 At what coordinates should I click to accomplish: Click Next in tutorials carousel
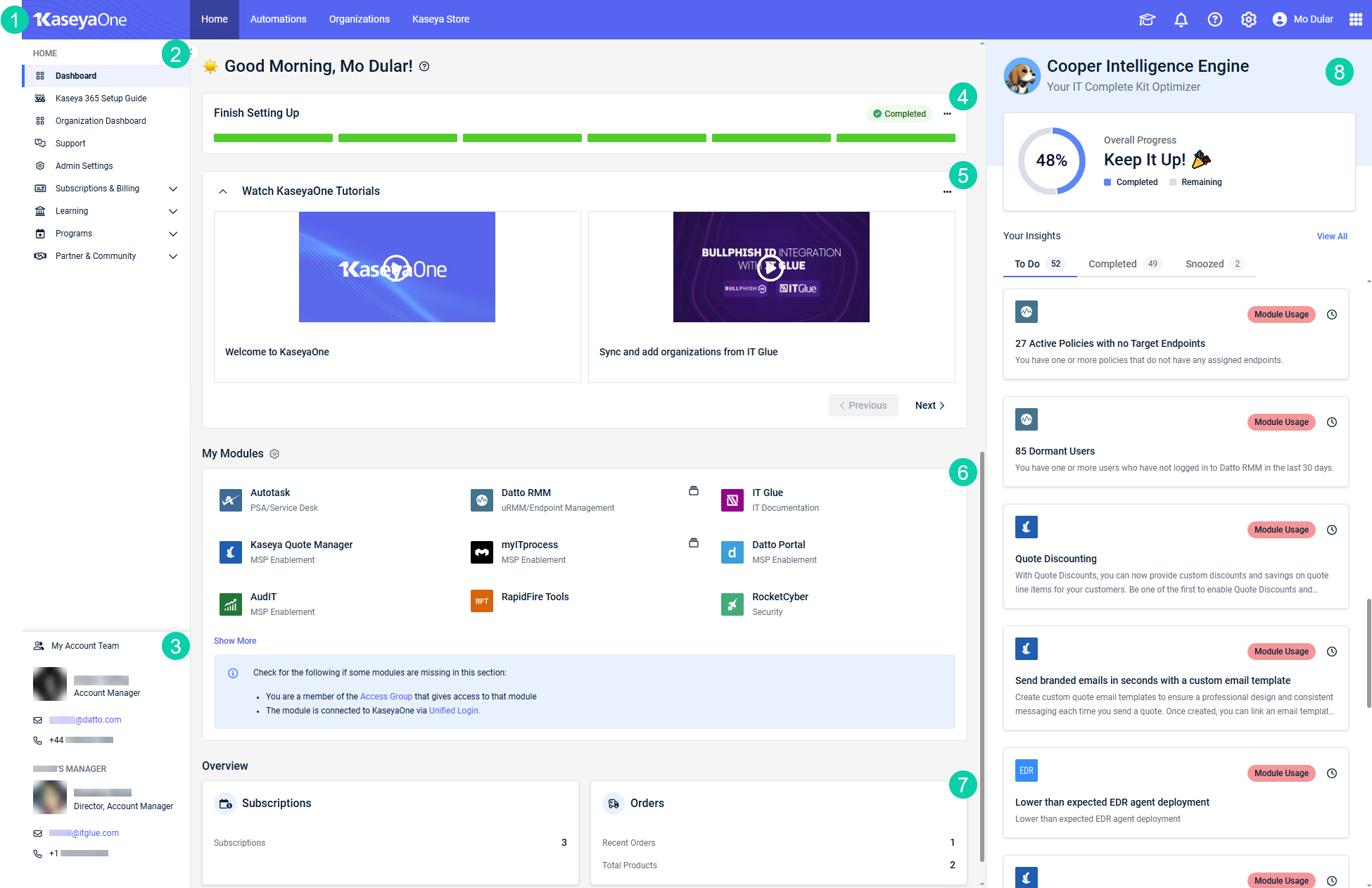pyautogui.click(x=929, y=405)
